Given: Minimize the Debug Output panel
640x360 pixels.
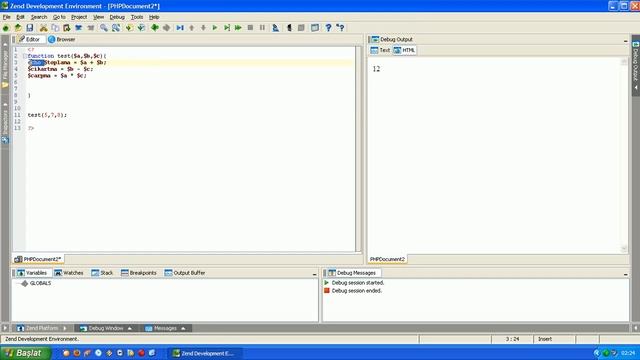Looking at the screenshot, I should coord(625,40).
